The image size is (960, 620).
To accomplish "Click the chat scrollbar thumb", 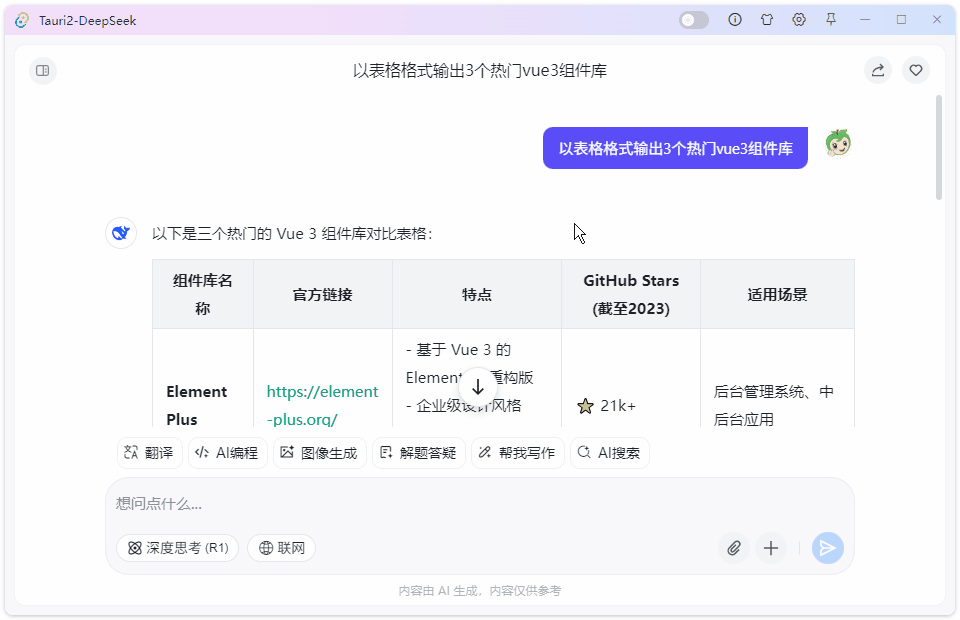I will 939,148.
